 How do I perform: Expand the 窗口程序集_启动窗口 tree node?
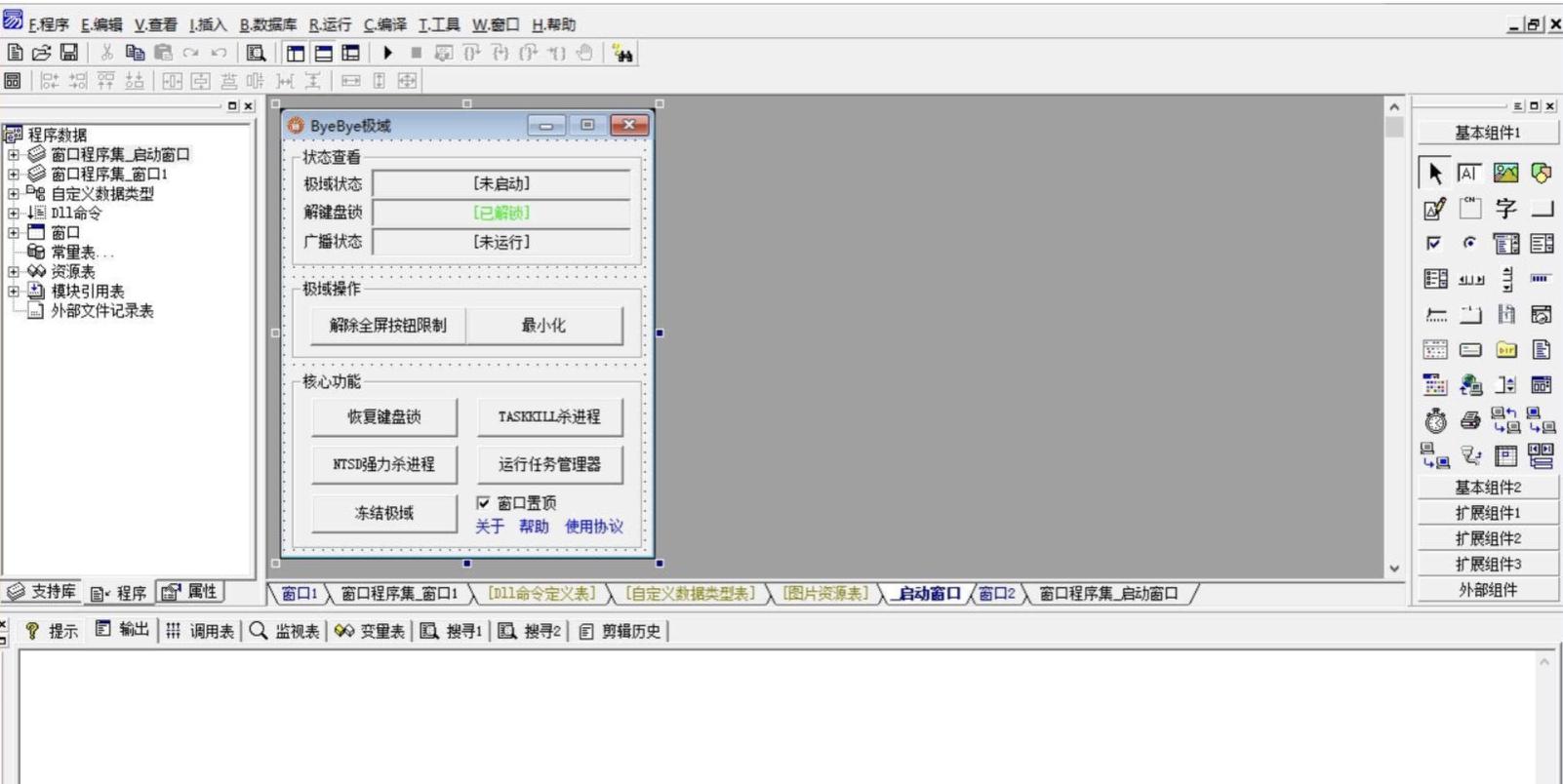14,154
